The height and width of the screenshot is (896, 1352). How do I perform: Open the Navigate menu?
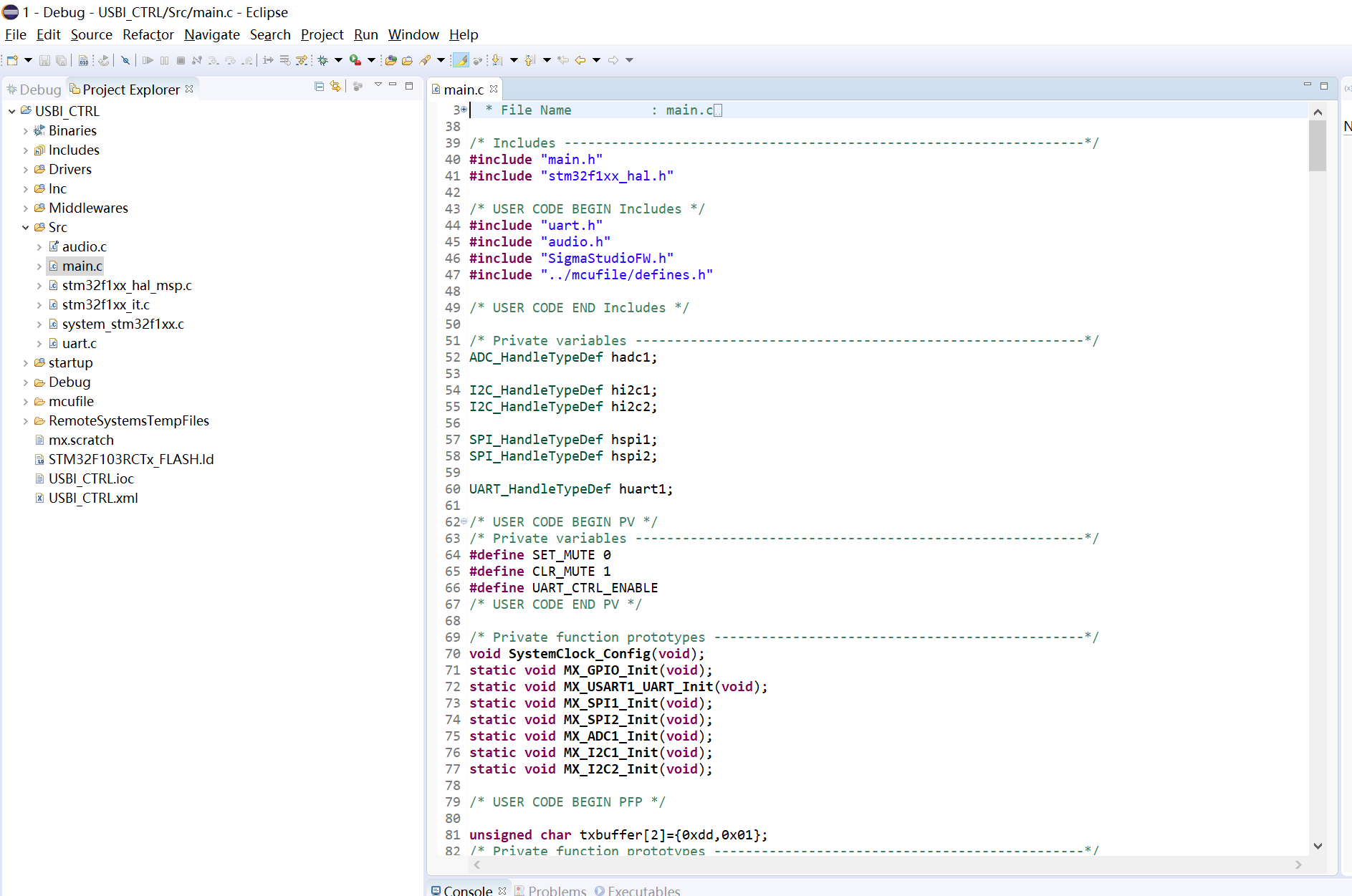click(x=212, y=34)
